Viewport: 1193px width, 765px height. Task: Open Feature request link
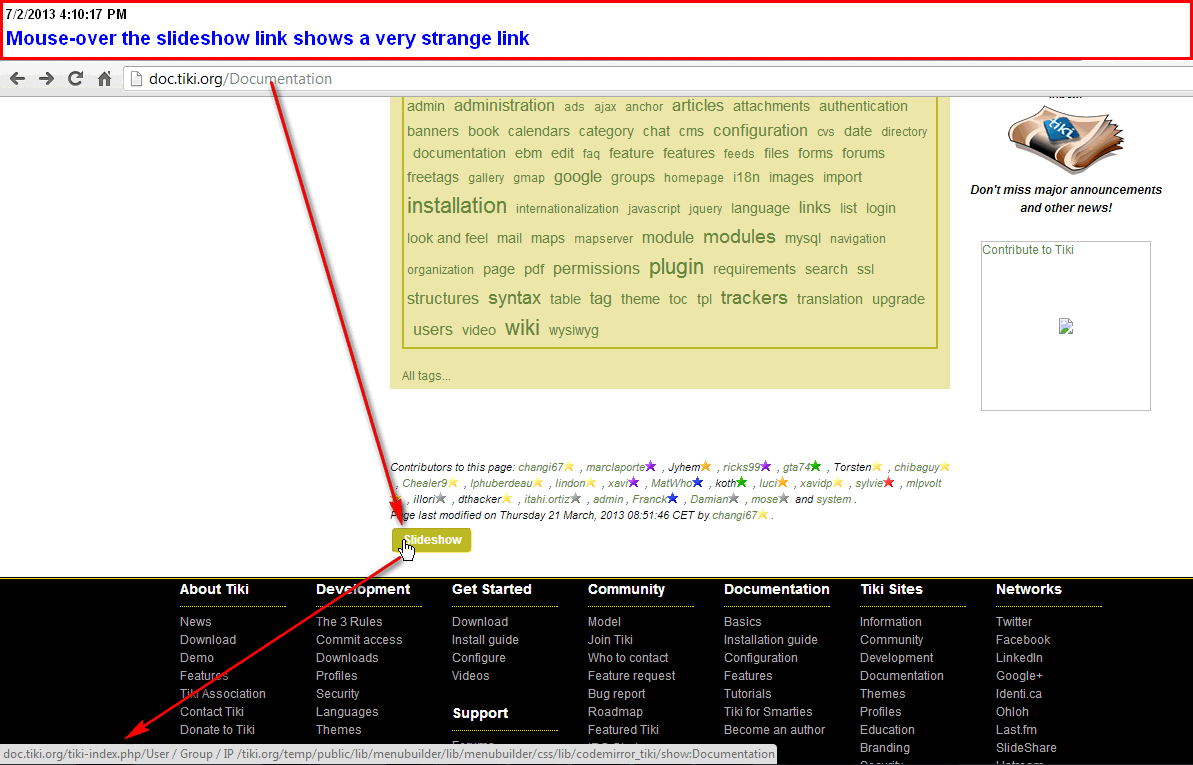click(x=631, y=676)
